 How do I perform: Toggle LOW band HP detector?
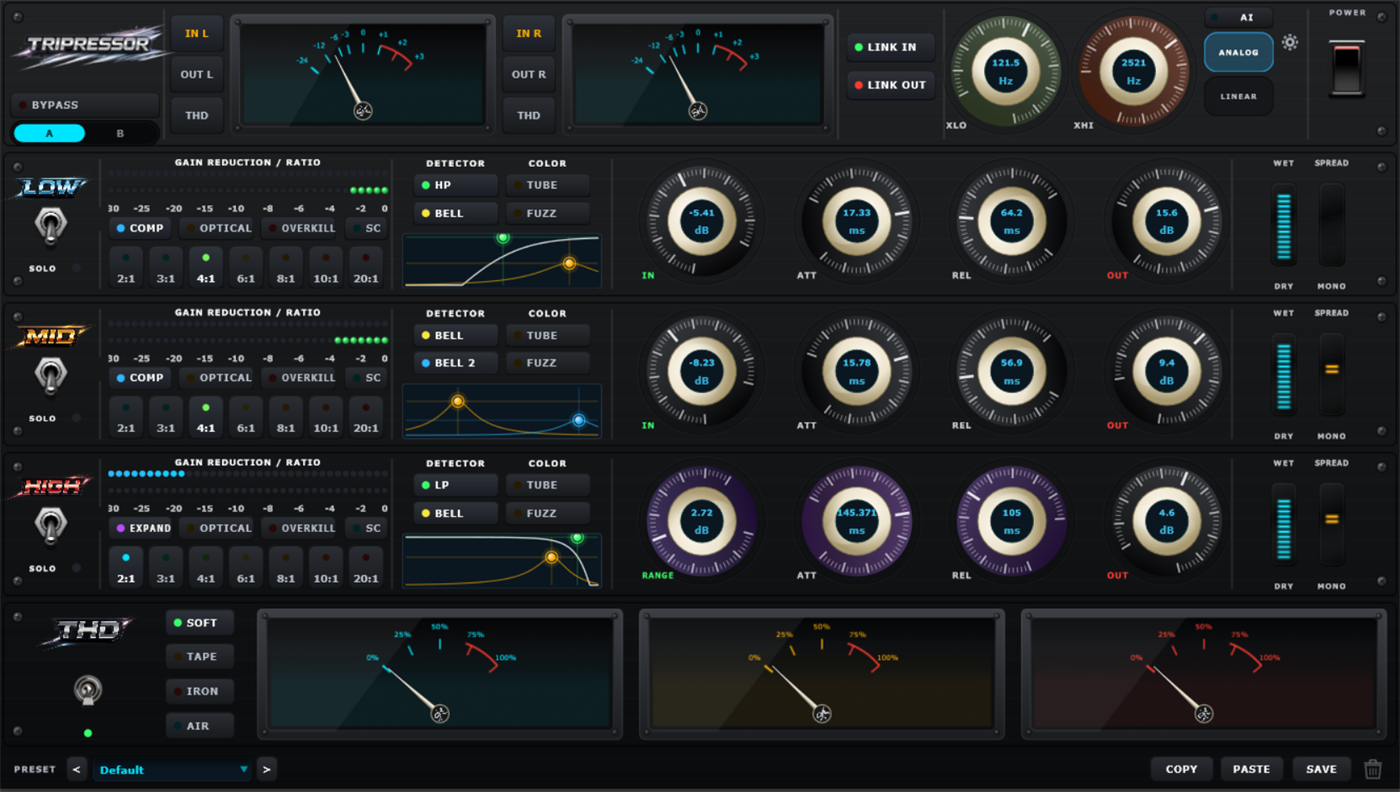point(456,185)
